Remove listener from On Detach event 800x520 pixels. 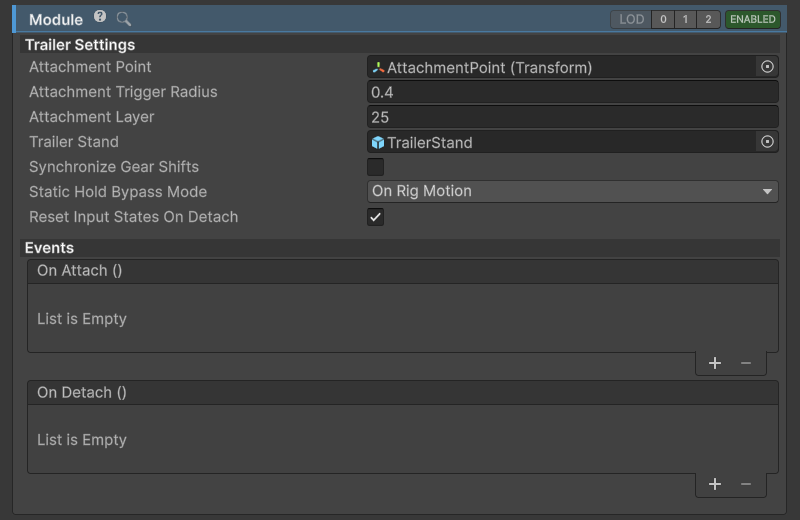click(x=745, y=484)
